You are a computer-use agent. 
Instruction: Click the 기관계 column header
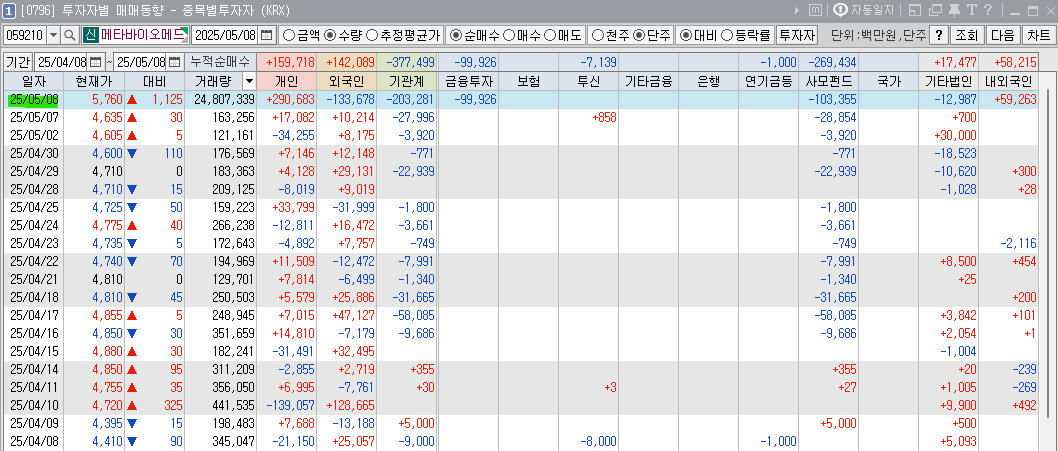[x=407, y=82]
